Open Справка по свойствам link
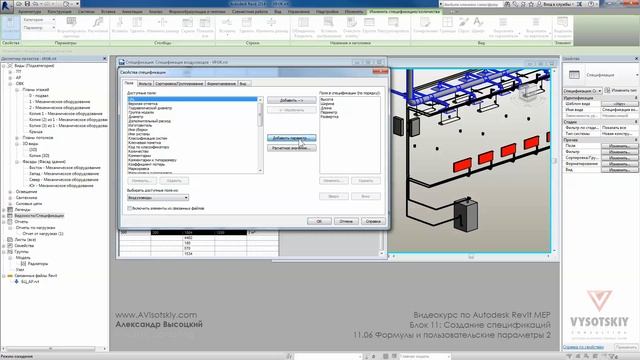Image resolution: width=640 pixels, height=360 pixels. tap(583, 347)
